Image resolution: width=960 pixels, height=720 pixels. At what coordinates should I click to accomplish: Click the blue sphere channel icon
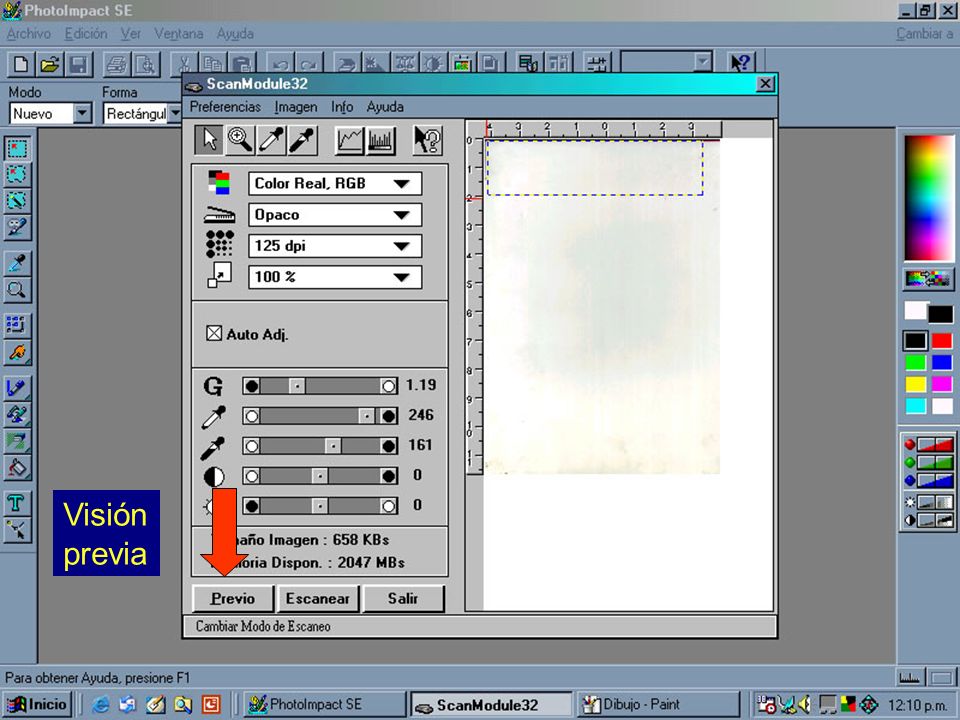tap(910, 481)
